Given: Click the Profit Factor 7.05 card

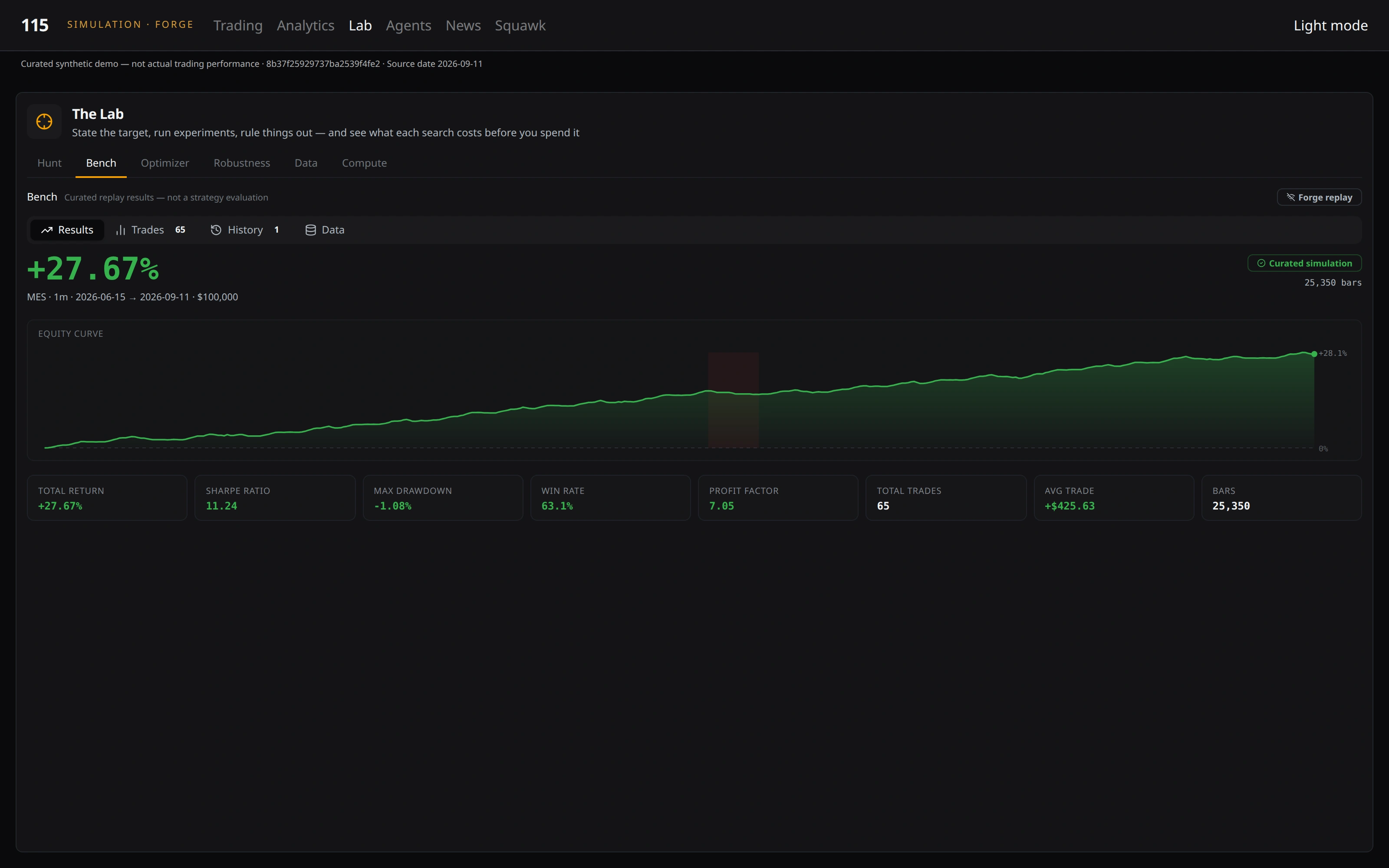Looking at the screenshot, I should [x=778, y=498].
